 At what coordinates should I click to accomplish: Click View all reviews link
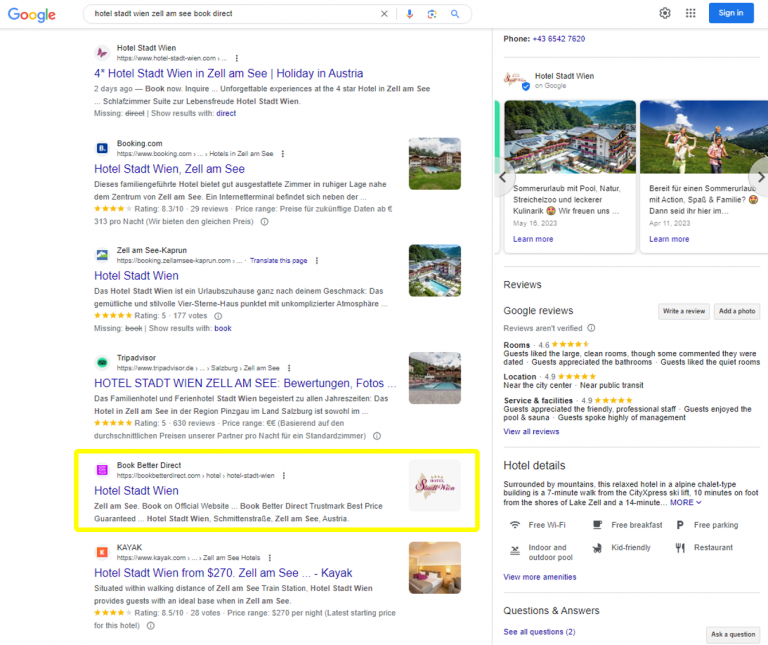pos(531,431)
